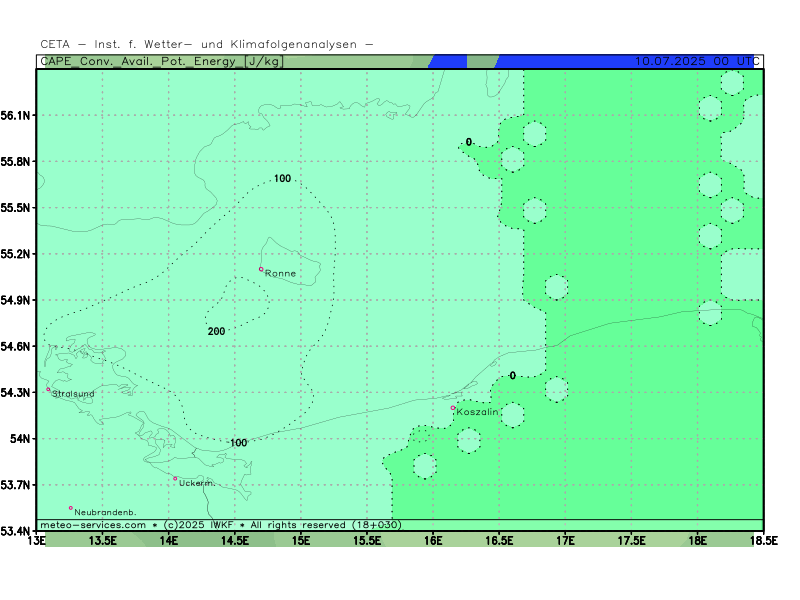Viewport: 800px width, 600px height.
Task: Click the 15E longitude label
Action: [301, 541]
